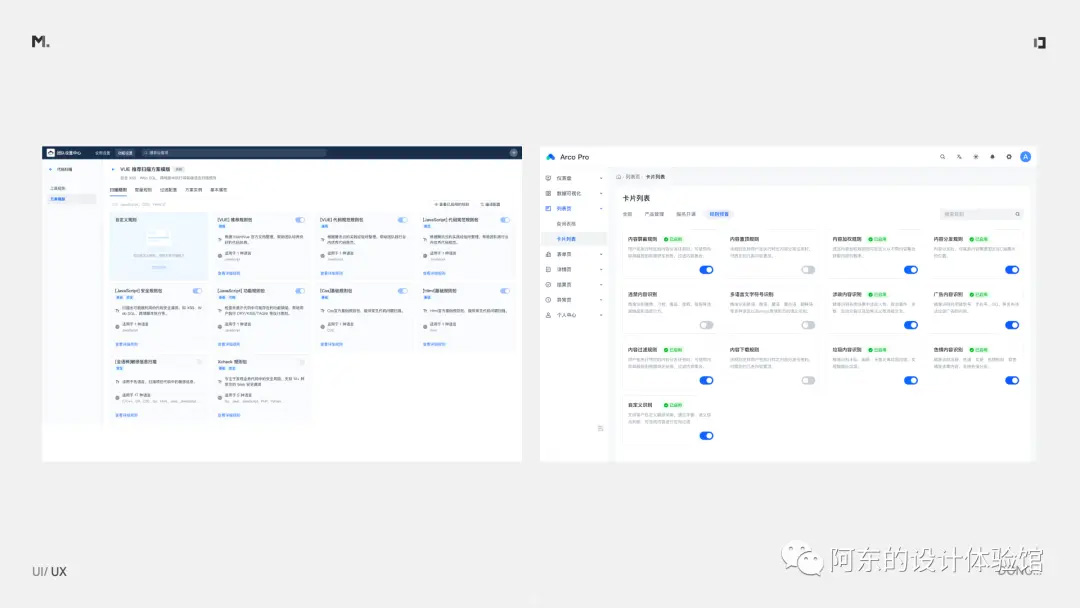This screenshot has width=1080, height=608.
Task: Enable the 多语言文字符号识别 switch
Action: pos(808,325)
